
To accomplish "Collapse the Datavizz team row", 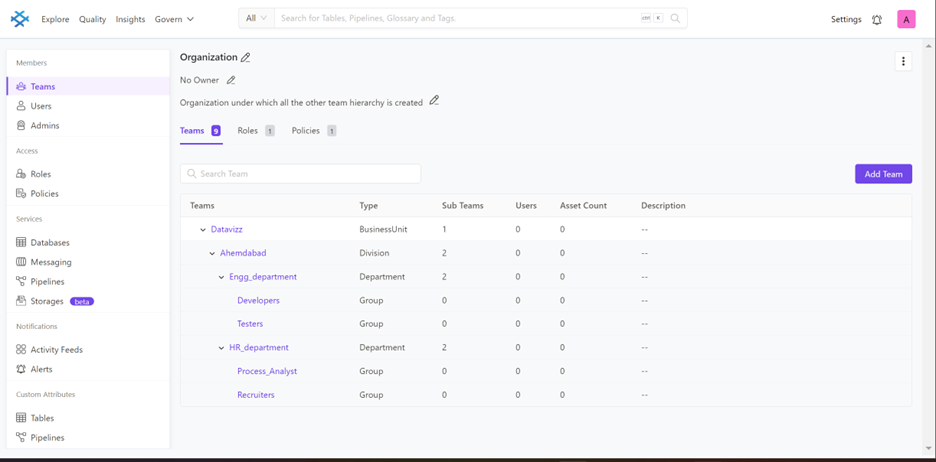I will click(203, 230).
